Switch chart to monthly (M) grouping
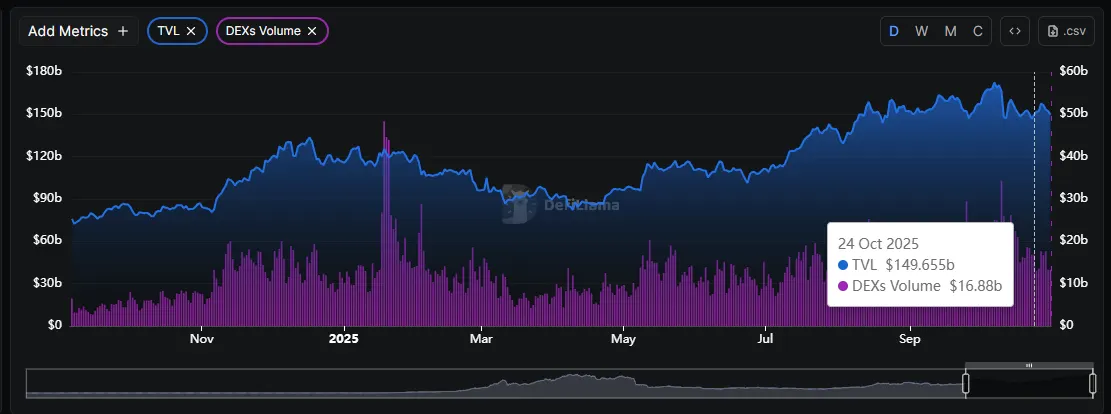1111x414 pixels. (x=950, y=31)
